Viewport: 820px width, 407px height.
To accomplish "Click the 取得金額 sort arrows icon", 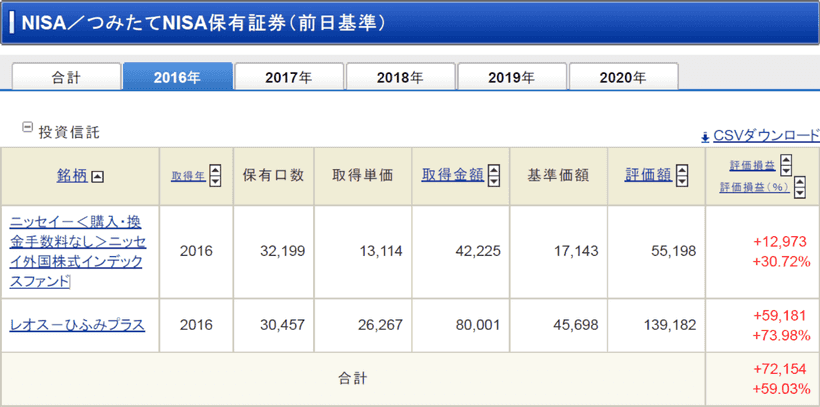I will pos(493,176).
